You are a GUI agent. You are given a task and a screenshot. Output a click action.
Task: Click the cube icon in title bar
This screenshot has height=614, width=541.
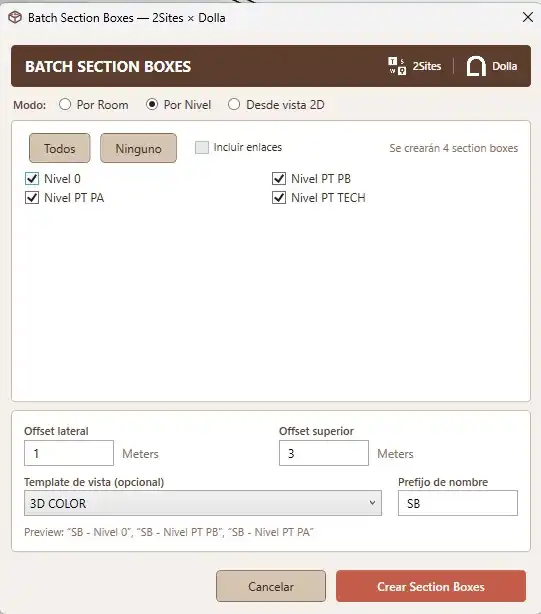[15, 18]
